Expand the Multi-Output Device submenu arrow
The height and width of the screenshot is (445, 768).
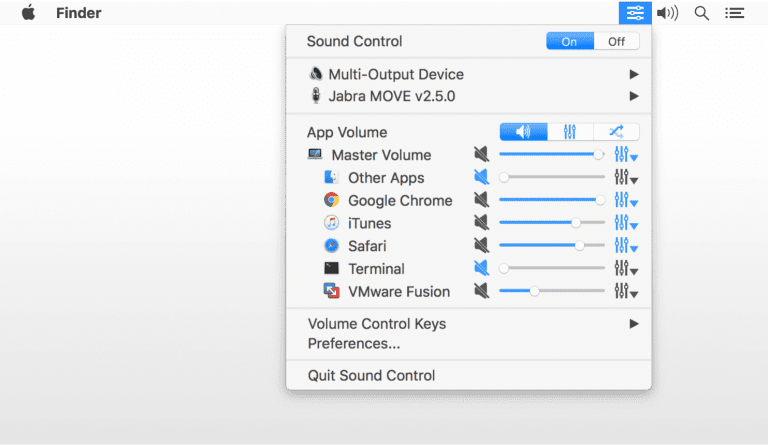(634, 74)
